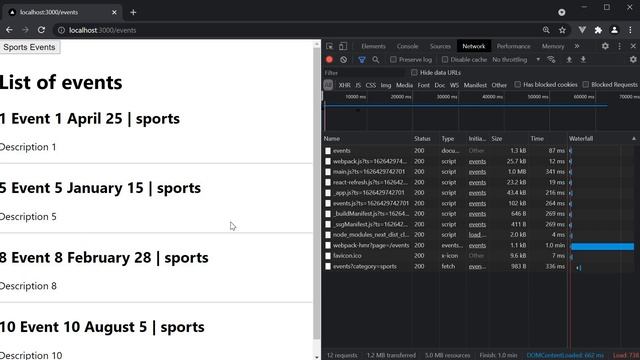Viewport: 640px width, 360px height.
Task: Select the events?category=sports fetch request
Action: pos(445,267)
